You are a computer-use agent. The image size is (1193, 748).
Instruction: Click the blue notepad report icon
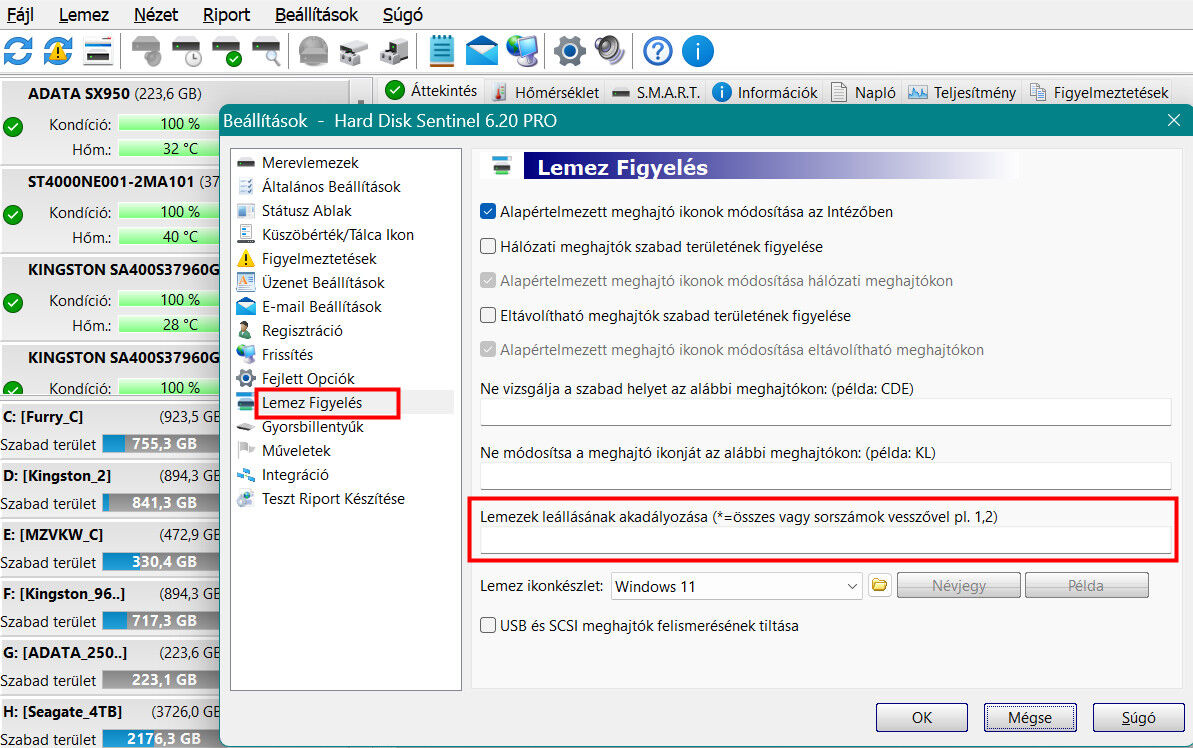tap(441, 51)
